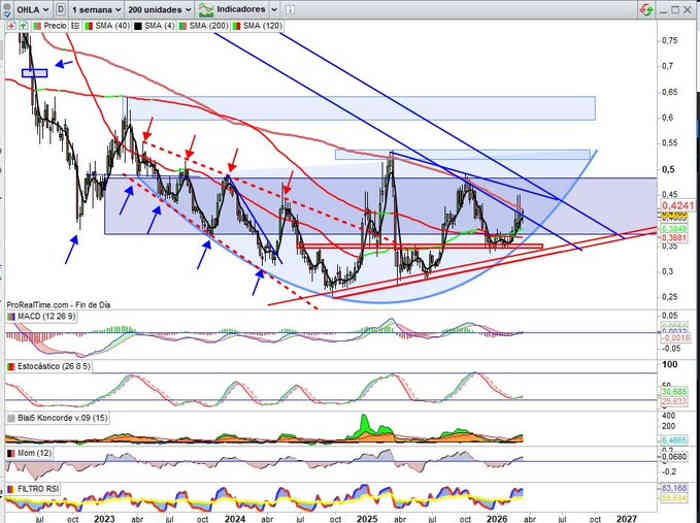The height and width of the screenshot is (523, 700).
Task: Click the MACD indicator color icon
Action: click(11, 317)
